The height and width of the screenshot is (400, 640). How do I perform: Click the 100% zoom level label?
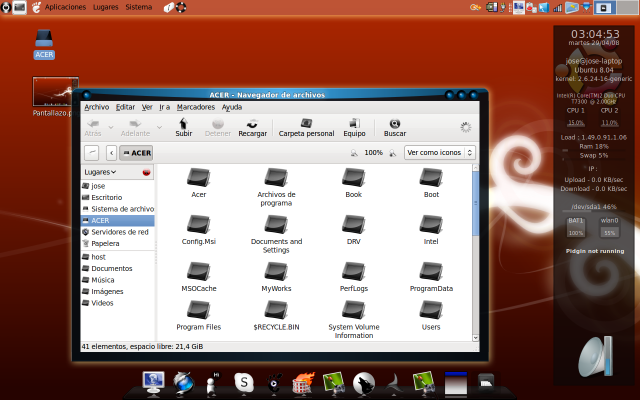(x=373, y=153)
